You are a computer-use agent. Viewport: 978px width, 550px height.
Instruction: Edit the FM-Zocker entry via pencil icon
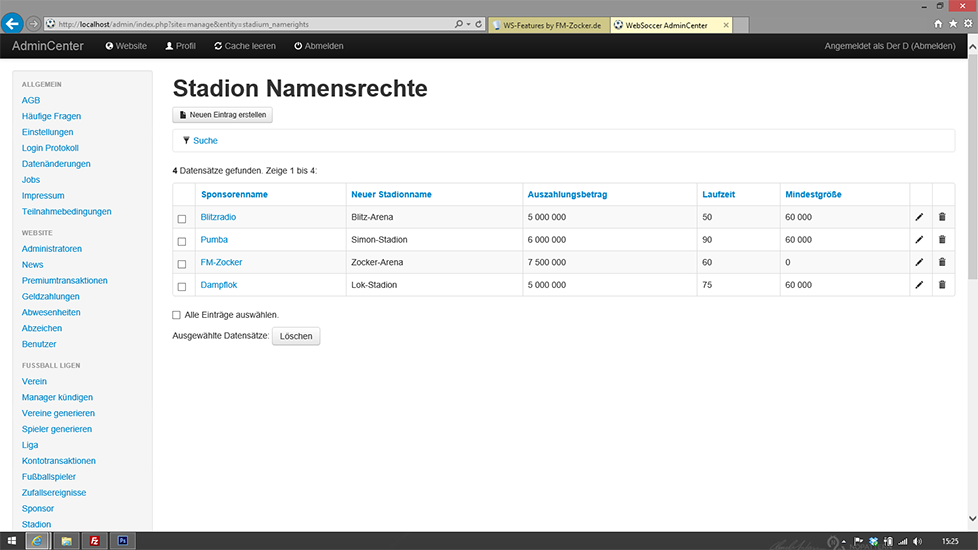pos(919,262)
